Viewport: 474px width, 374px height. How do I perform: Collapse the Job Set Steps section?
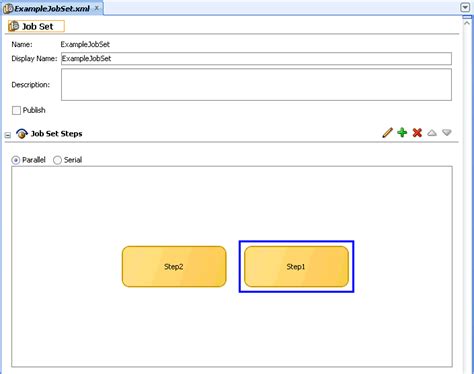[x=8, y=135]
